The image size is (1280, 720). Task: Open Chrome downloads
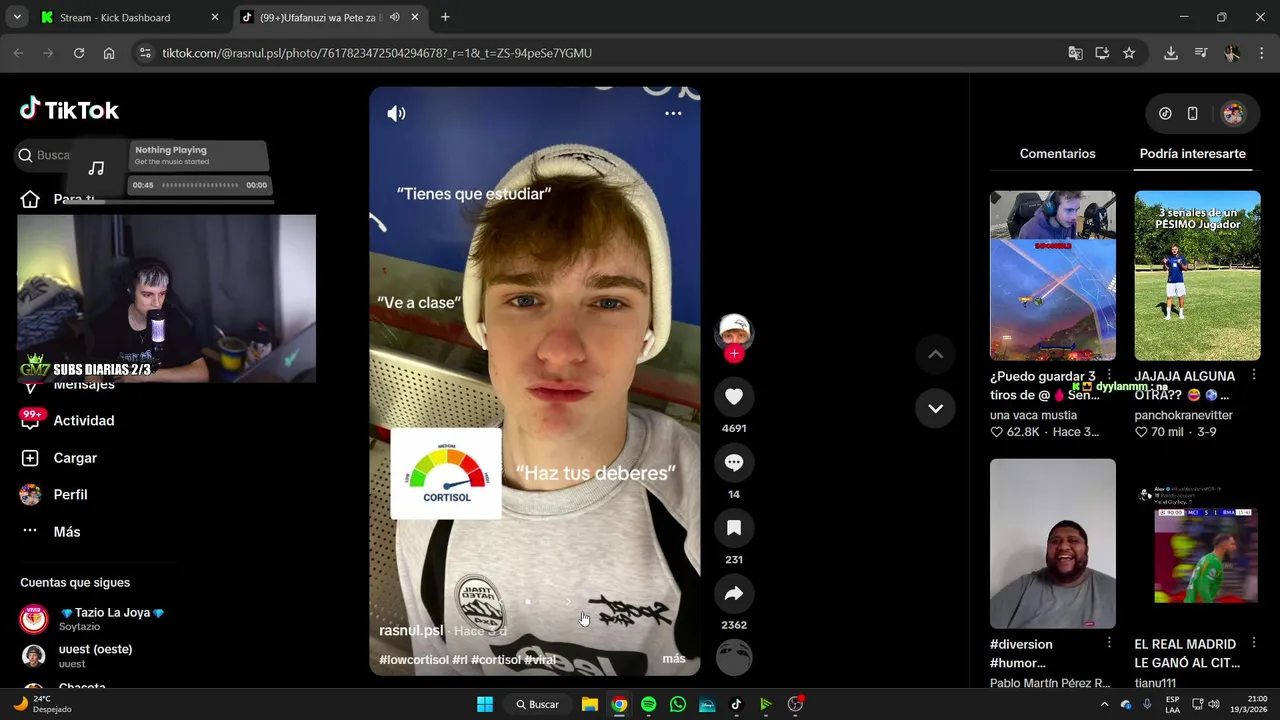1171,53
